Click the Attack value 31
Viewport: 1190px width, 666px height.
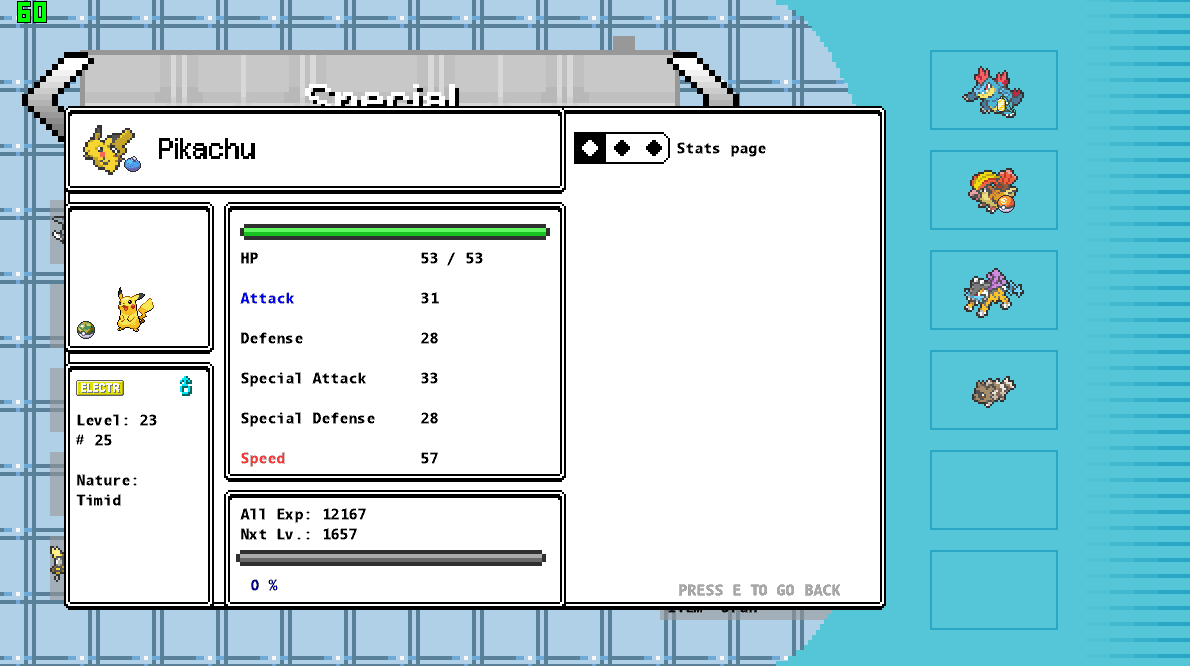(x=430, y=298)
